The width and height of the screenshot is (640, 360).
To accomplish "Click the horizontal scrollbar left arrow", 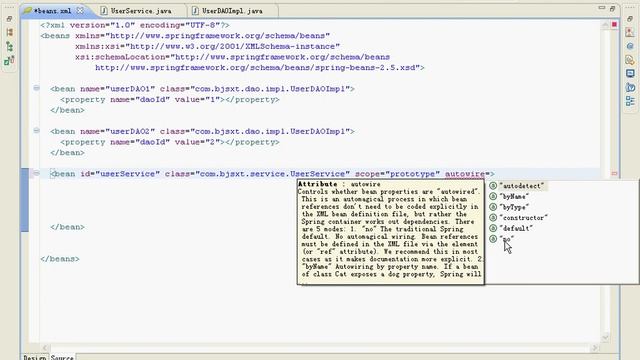I will (x=44, y=348).
